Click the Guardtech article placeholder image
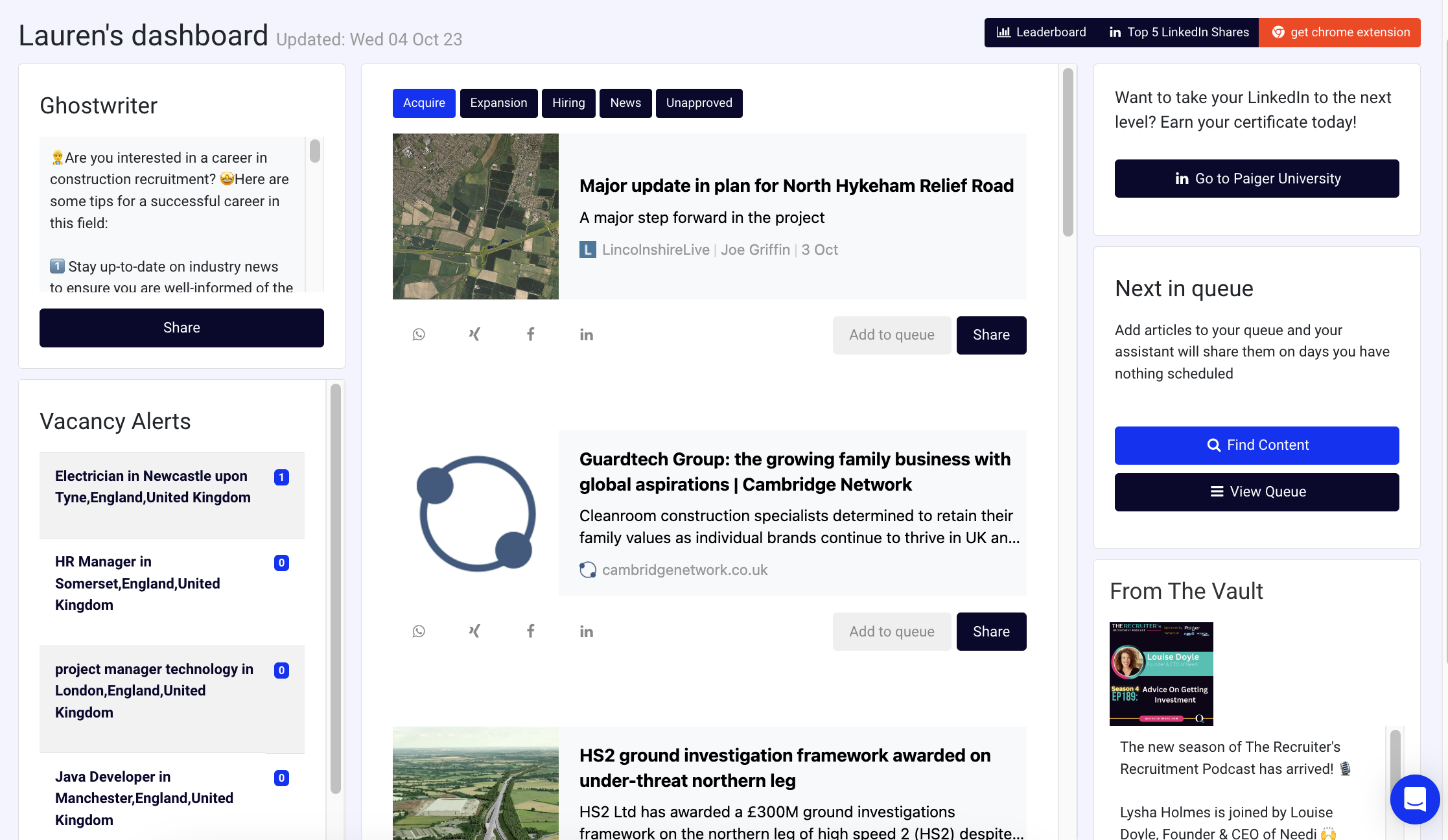 [475, 513]
